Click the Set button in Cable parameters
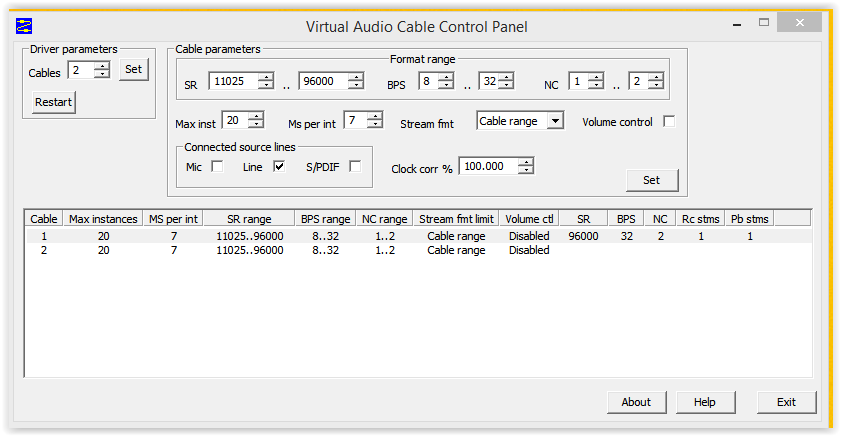The image size is (841, 436). (x=652, y=180)
